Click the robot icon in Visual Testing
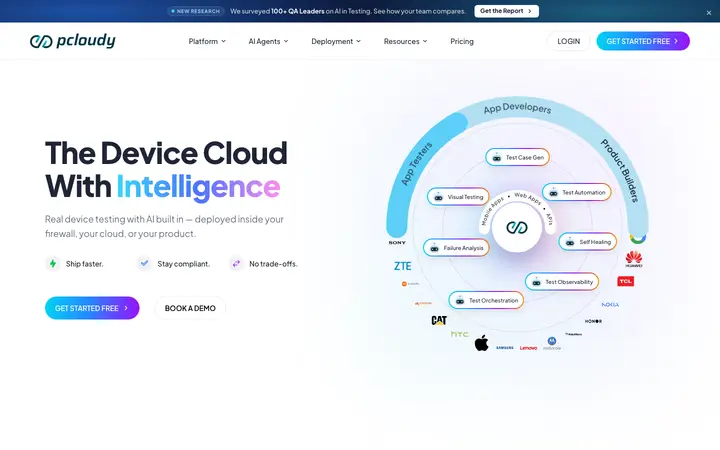 coord(439,197)
